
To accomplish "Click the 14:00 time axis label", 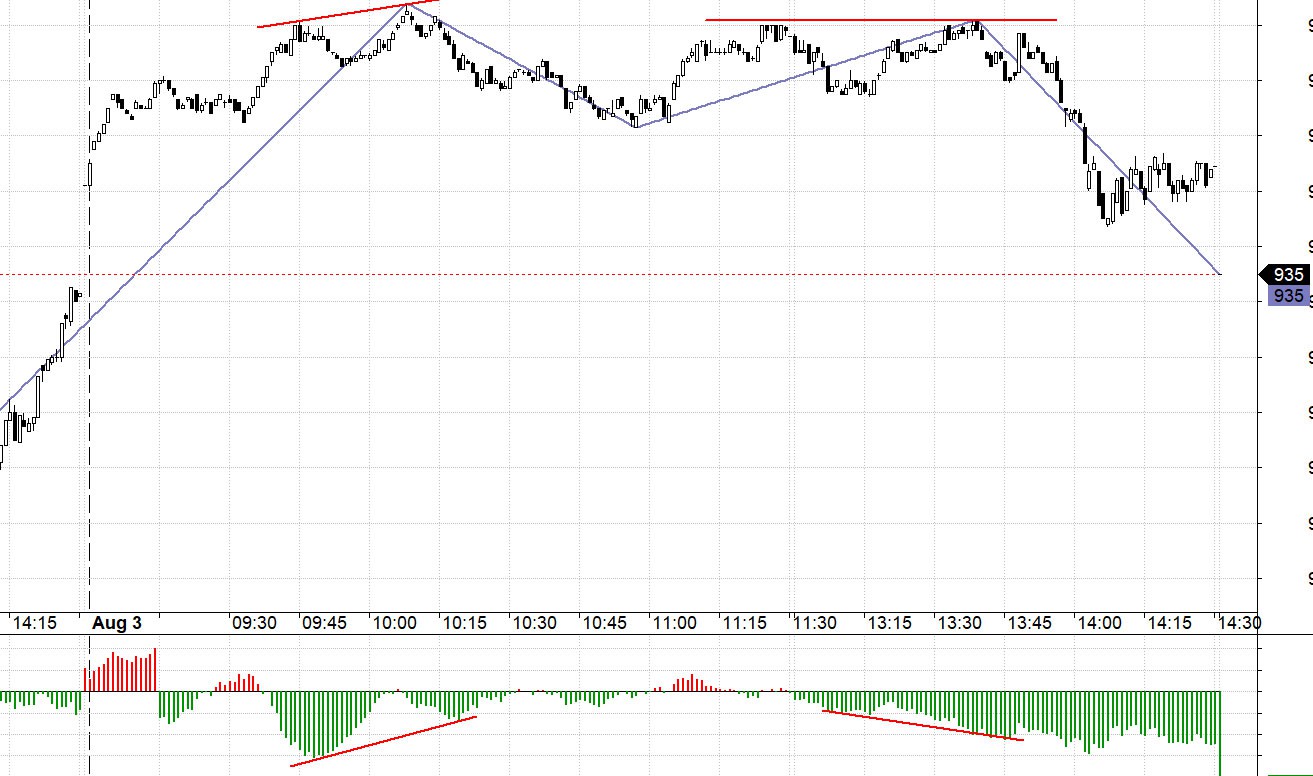I will pos(1099,623).
